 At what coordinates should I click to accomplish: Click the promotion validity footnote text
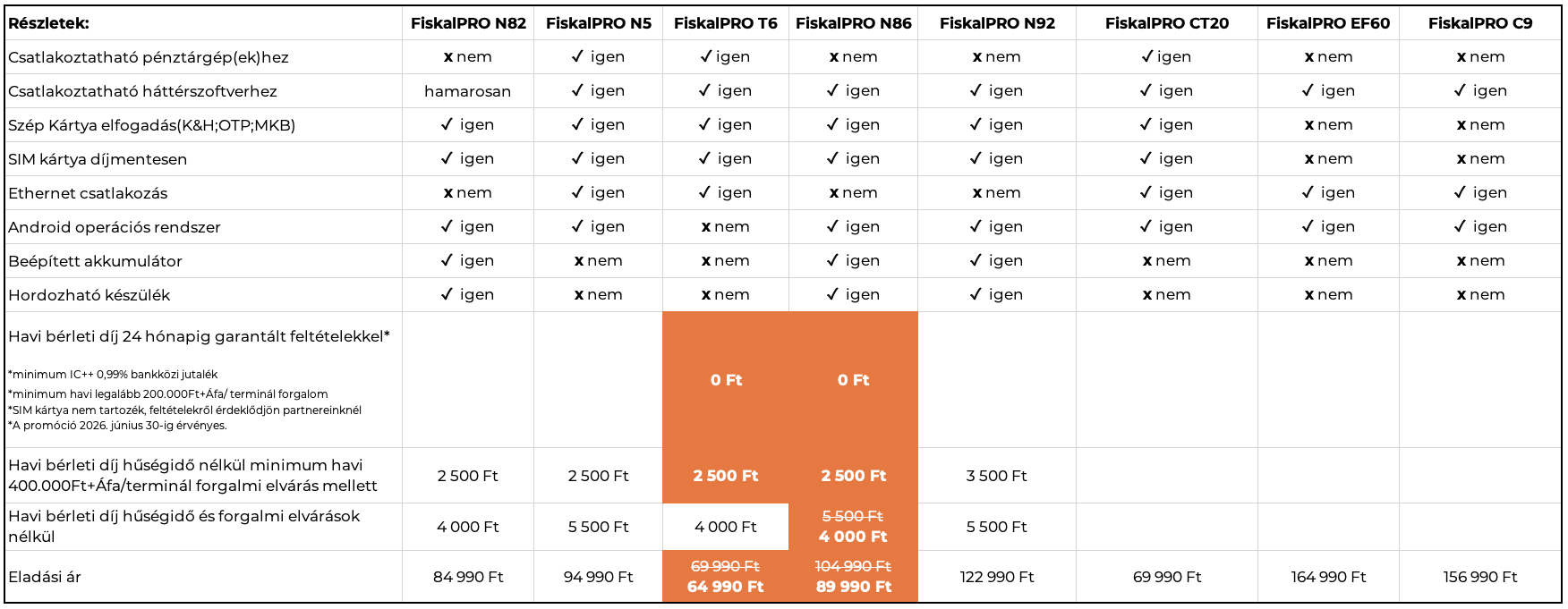pos(117,426)
